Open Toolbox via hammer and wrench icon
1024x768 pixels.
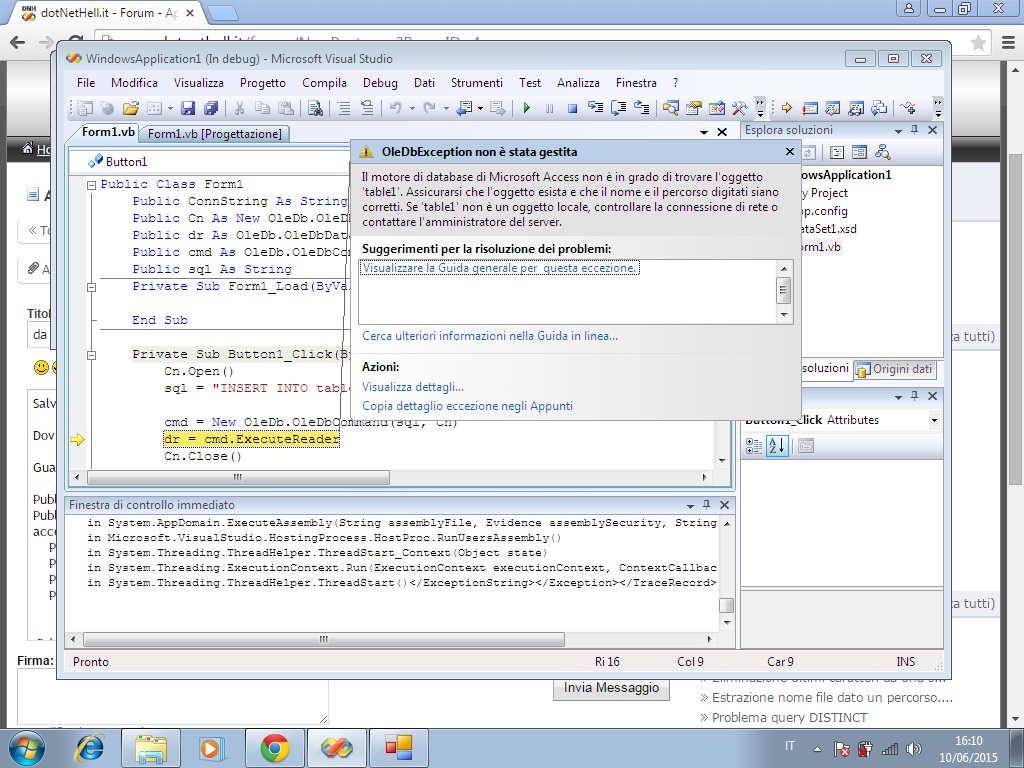point(739,108)
